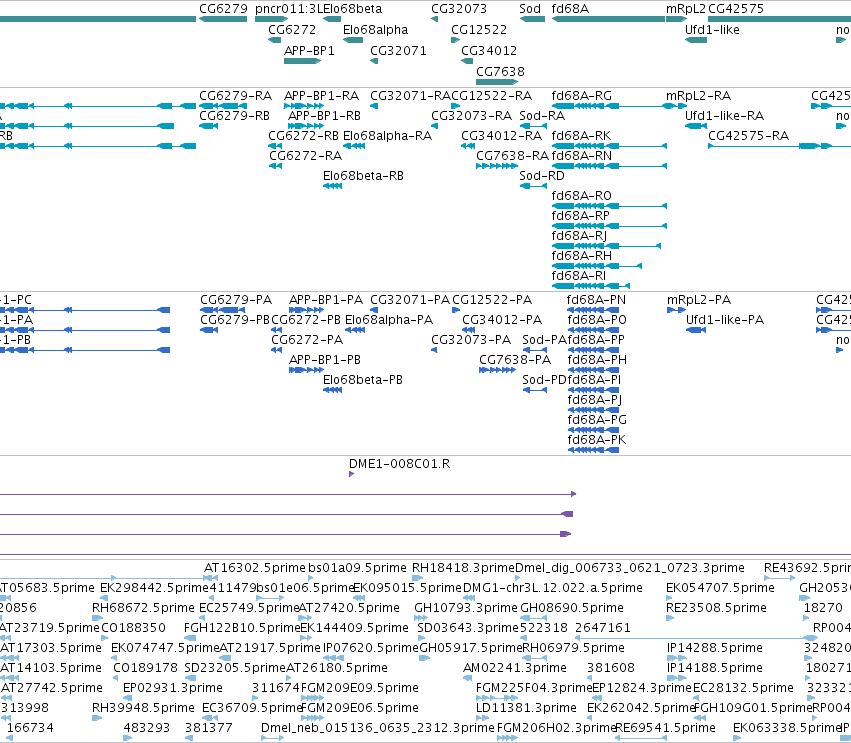Select EST LD11381.3prime

(526, 708)
